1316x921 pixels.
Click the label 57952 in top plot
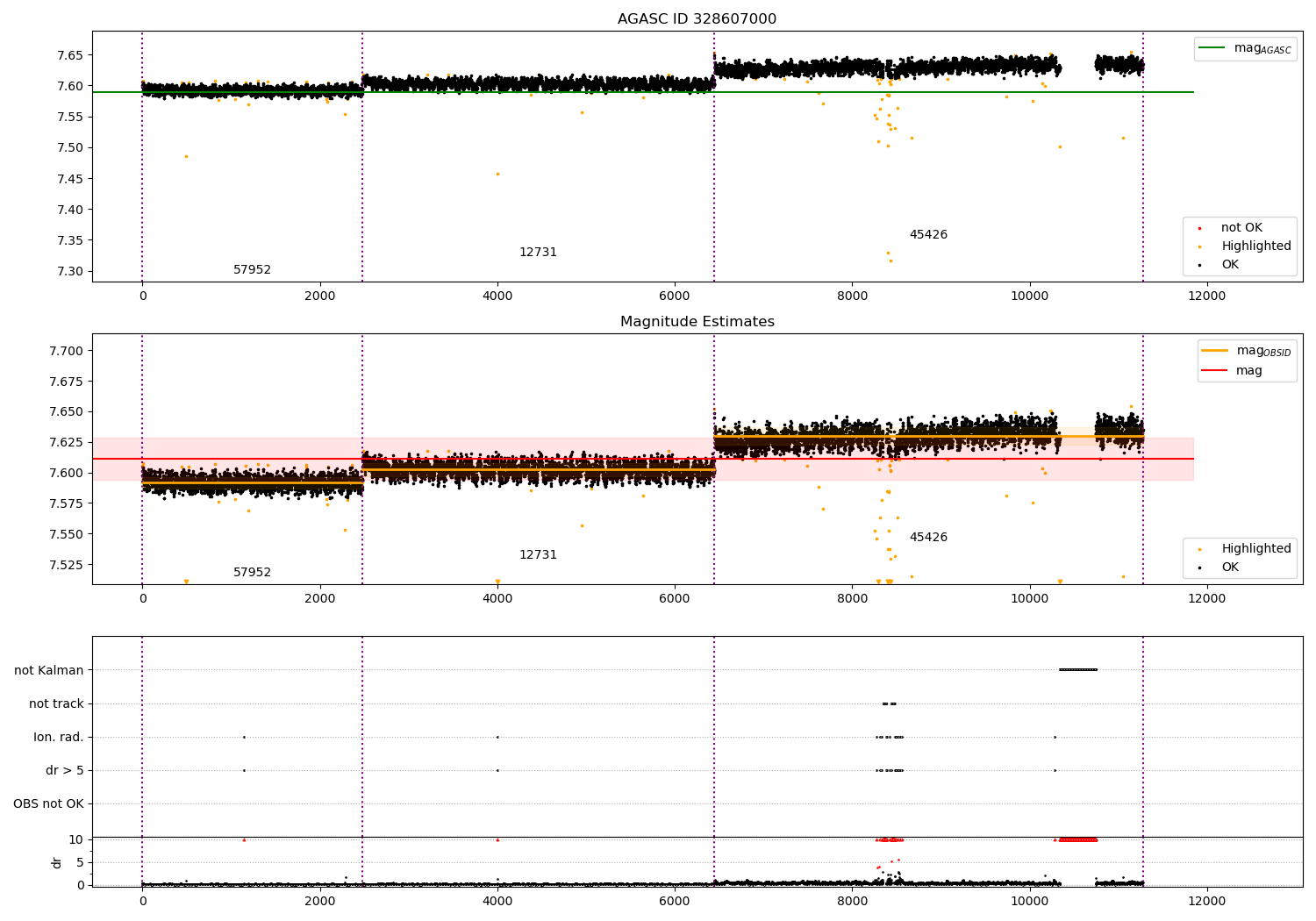252,270
